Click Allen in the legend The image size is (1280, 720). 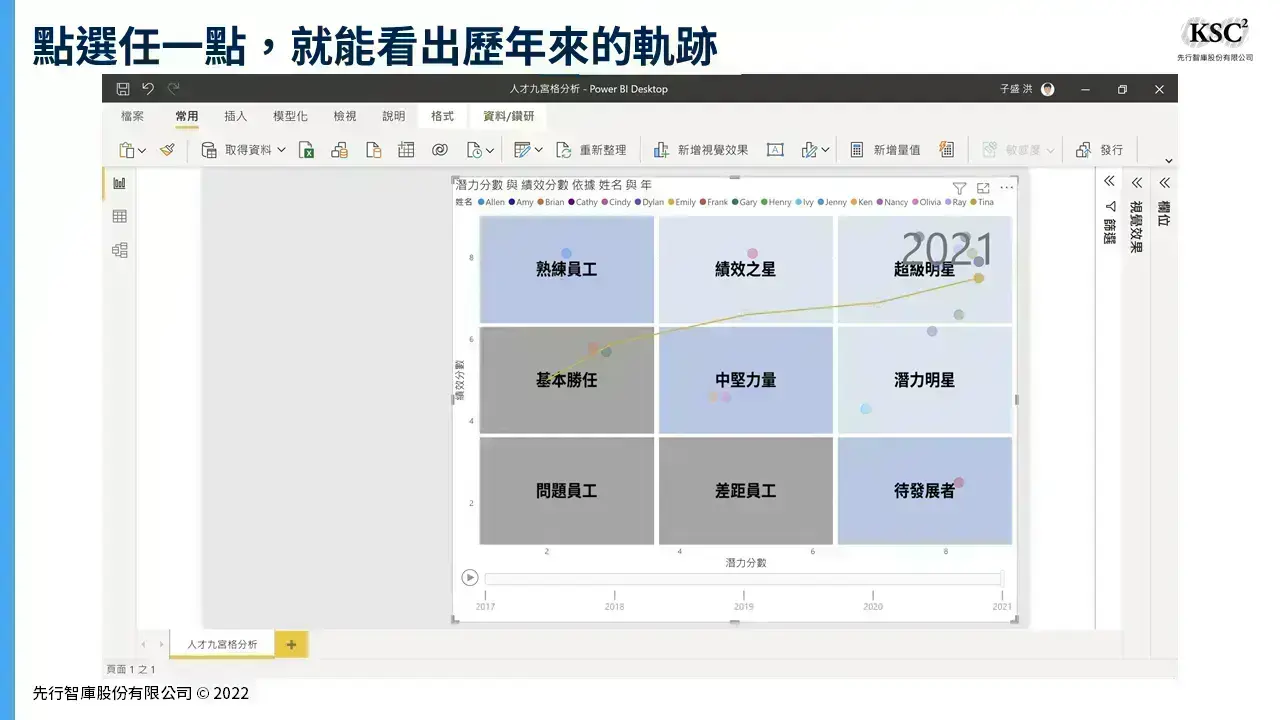[491, 202]
